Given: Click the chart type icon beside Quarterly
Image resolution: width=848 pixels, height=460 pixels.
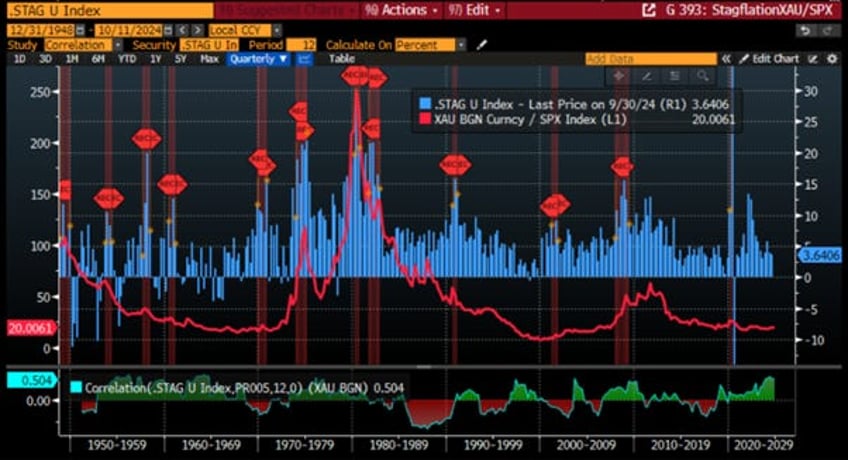Looking at the screenshot, I should 304,59.
